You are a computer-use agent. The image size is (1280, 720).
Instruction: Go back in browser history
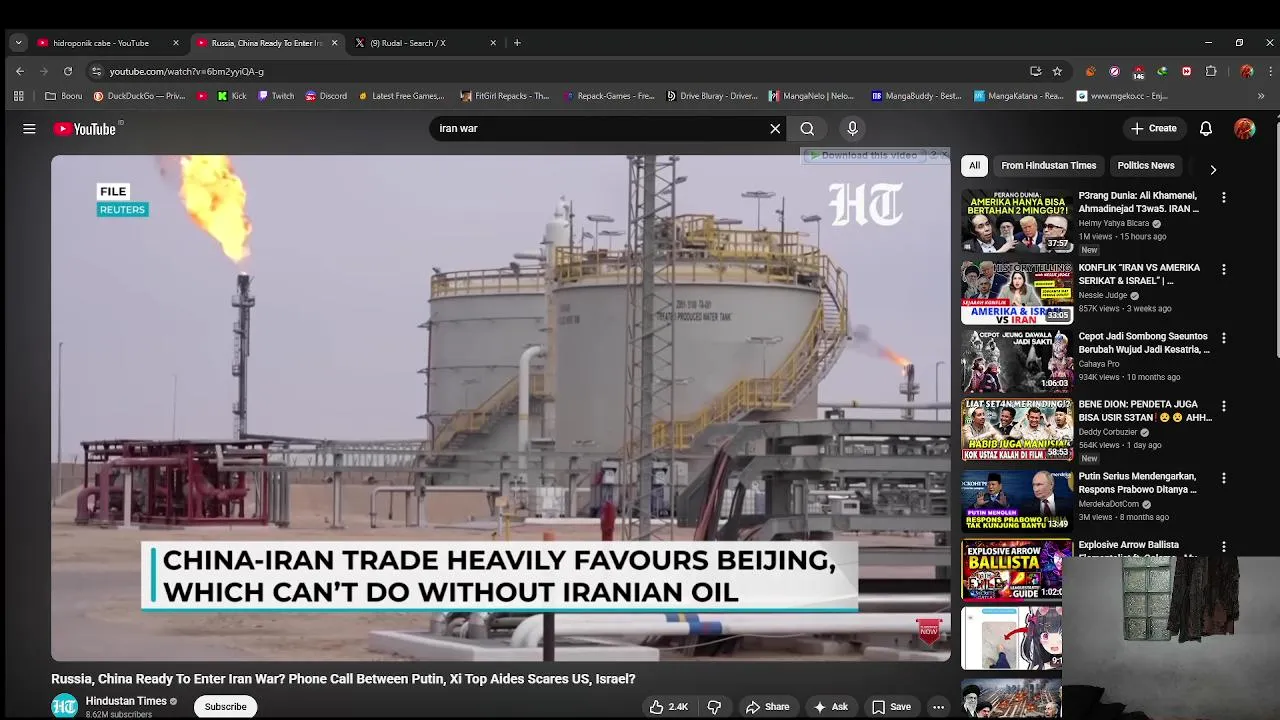pyautogui.click(x=20, y=71)
